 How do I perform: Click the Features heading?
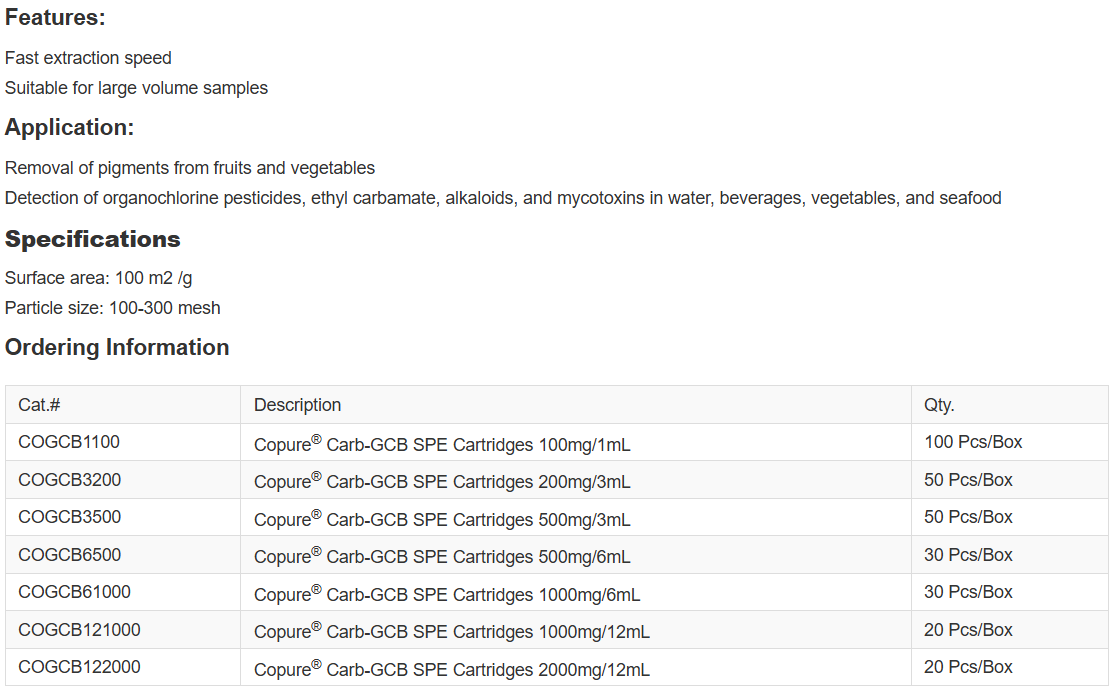[x=55, y=18]
